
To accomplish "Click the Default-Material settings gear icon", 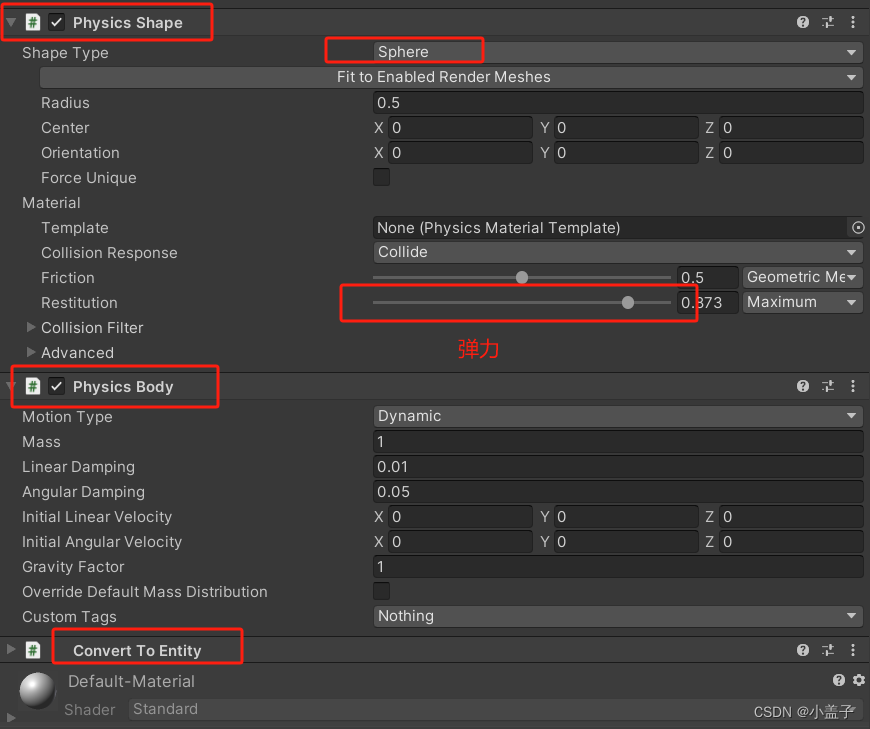I will click(859, 680).
